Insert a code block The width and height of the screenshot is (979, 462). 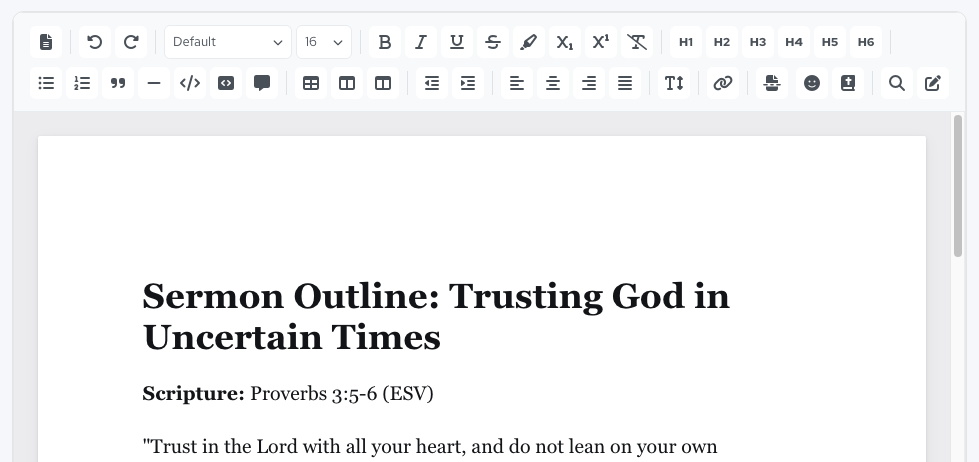tap(226, 83)
